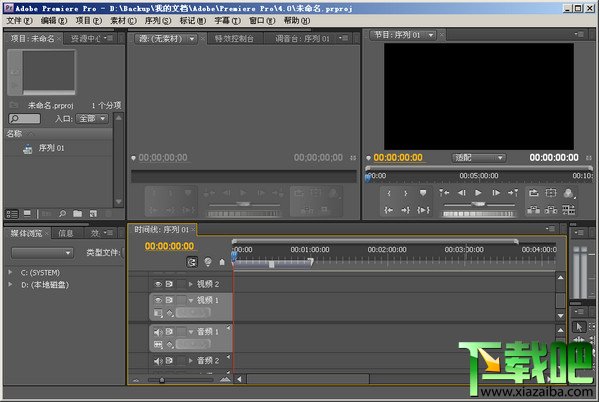The image size is (599, 402).
Task: Click the Extract button in Program monitor
Action: pyautogui.click(x=551, y=209)
